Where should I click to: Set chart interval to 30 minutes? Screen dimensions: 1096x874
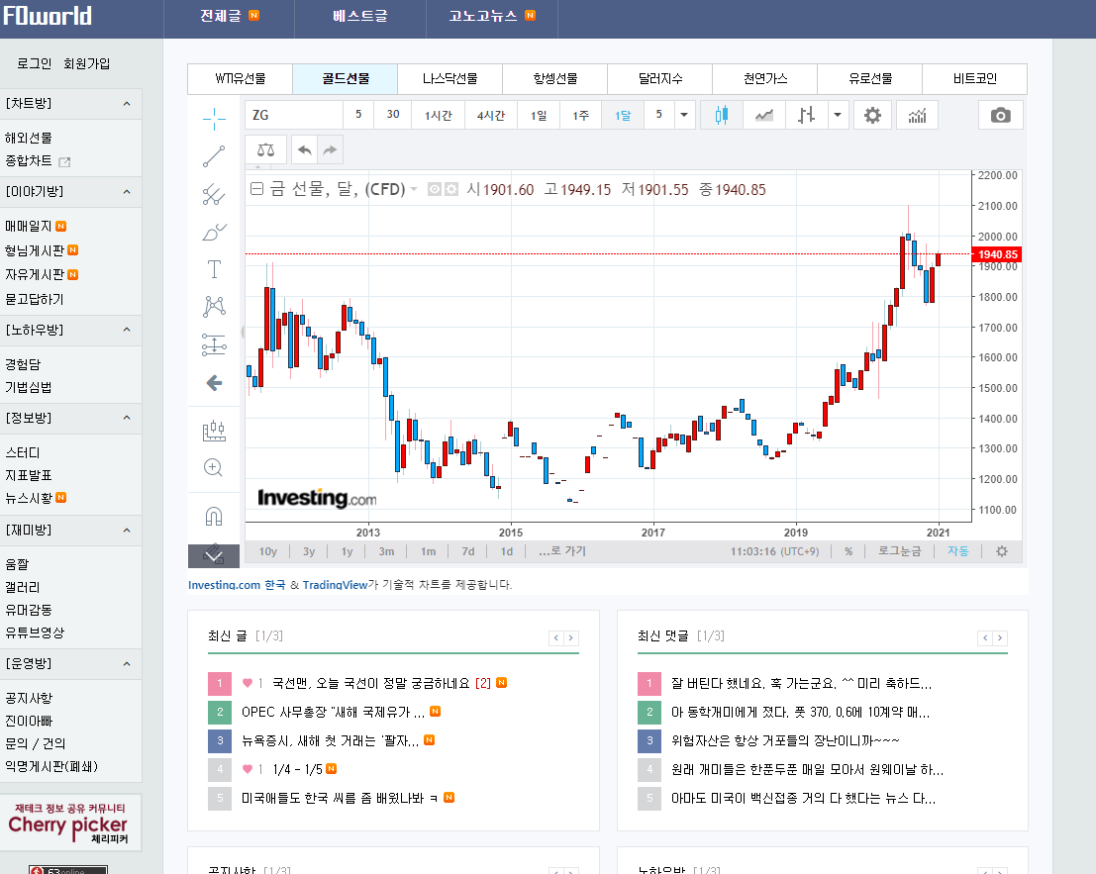(x=393, y=115)
